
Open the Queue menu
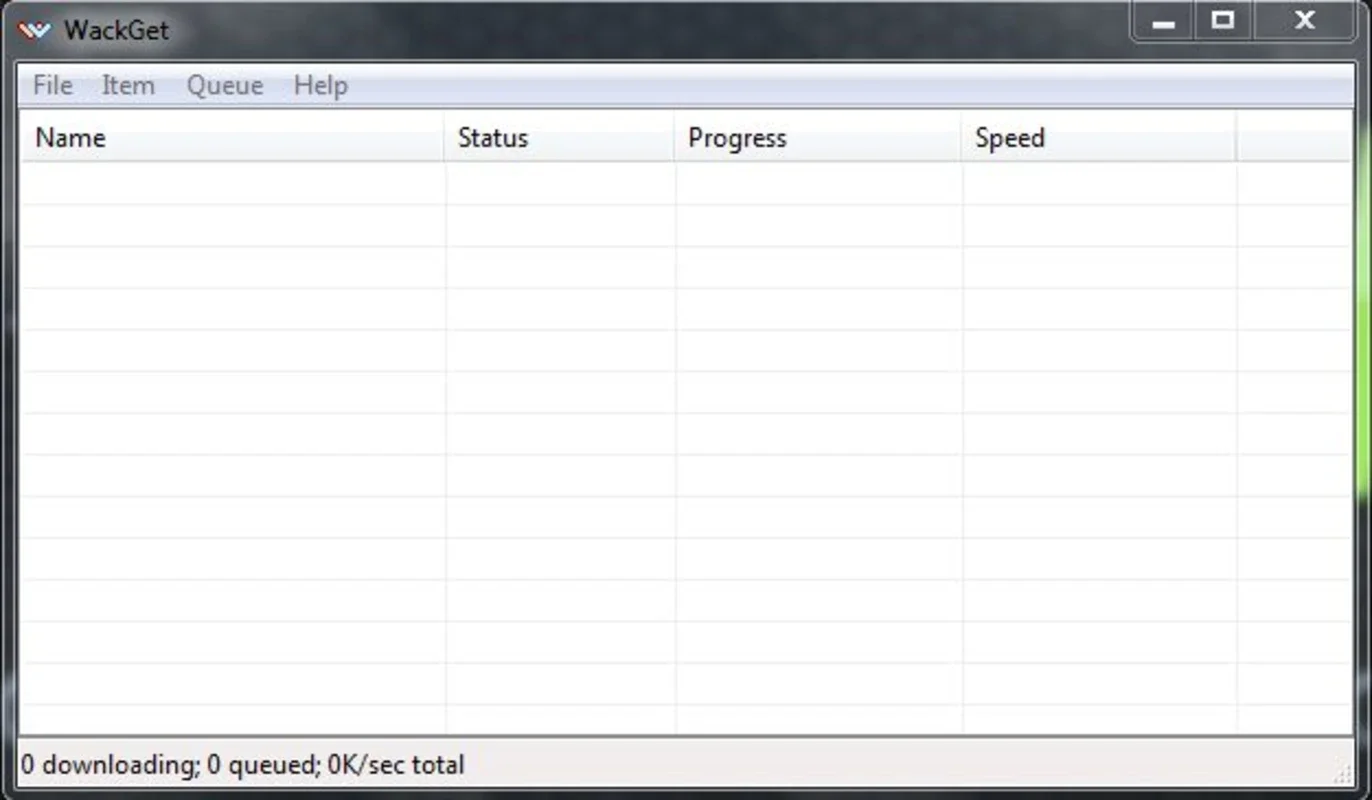[224, 86]
